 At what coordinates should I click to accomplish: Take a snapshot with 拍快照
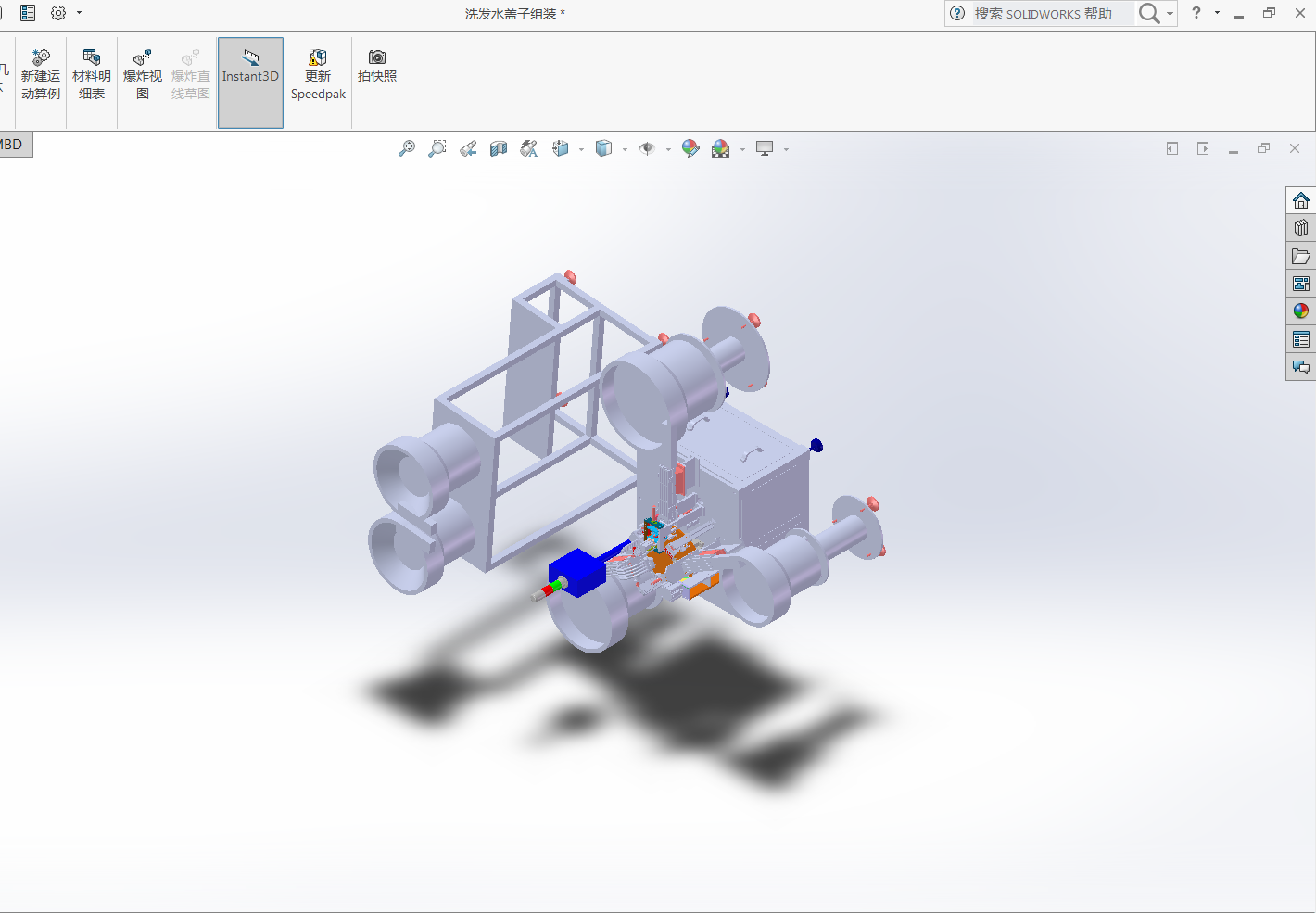pyautogui.click(x=377, y=67)
